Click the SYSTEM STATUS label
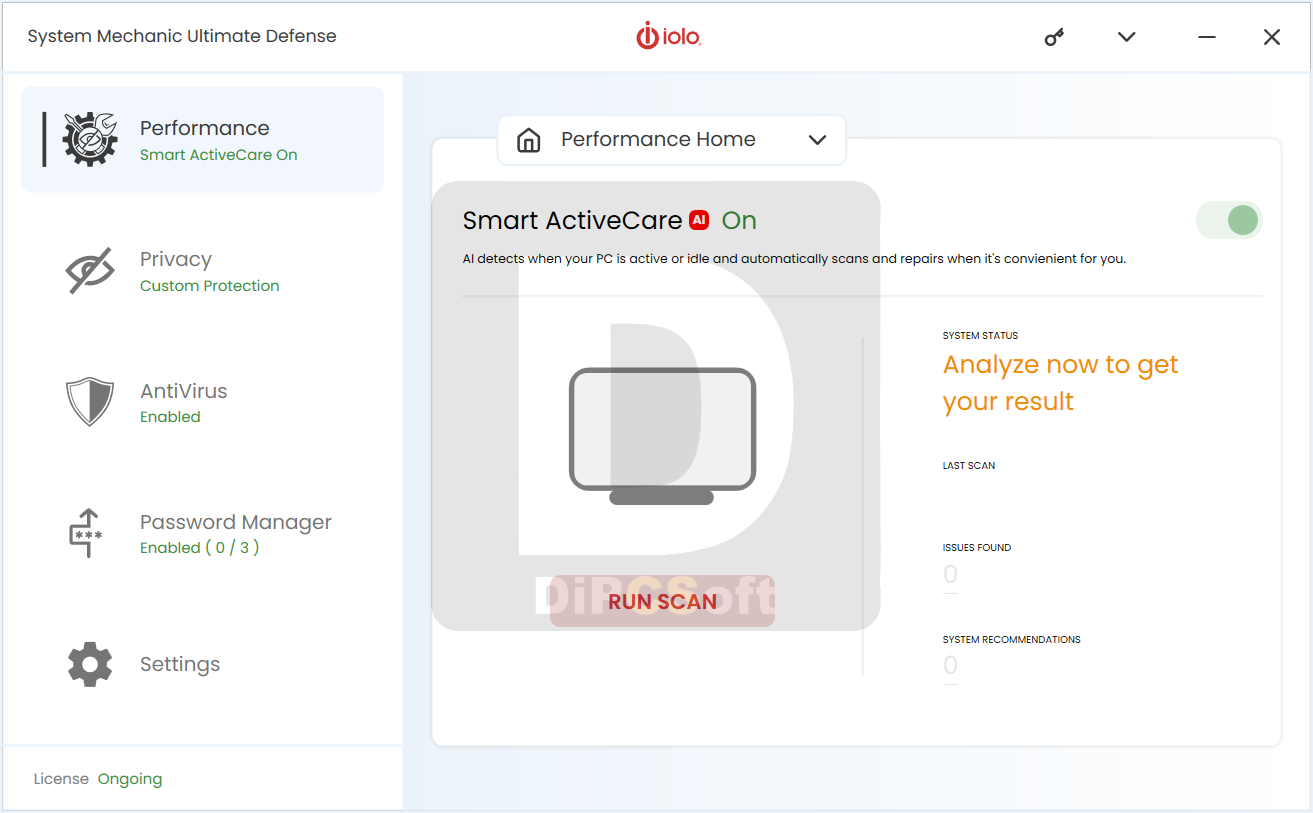The image size is (1313, 813). [981, 336]
